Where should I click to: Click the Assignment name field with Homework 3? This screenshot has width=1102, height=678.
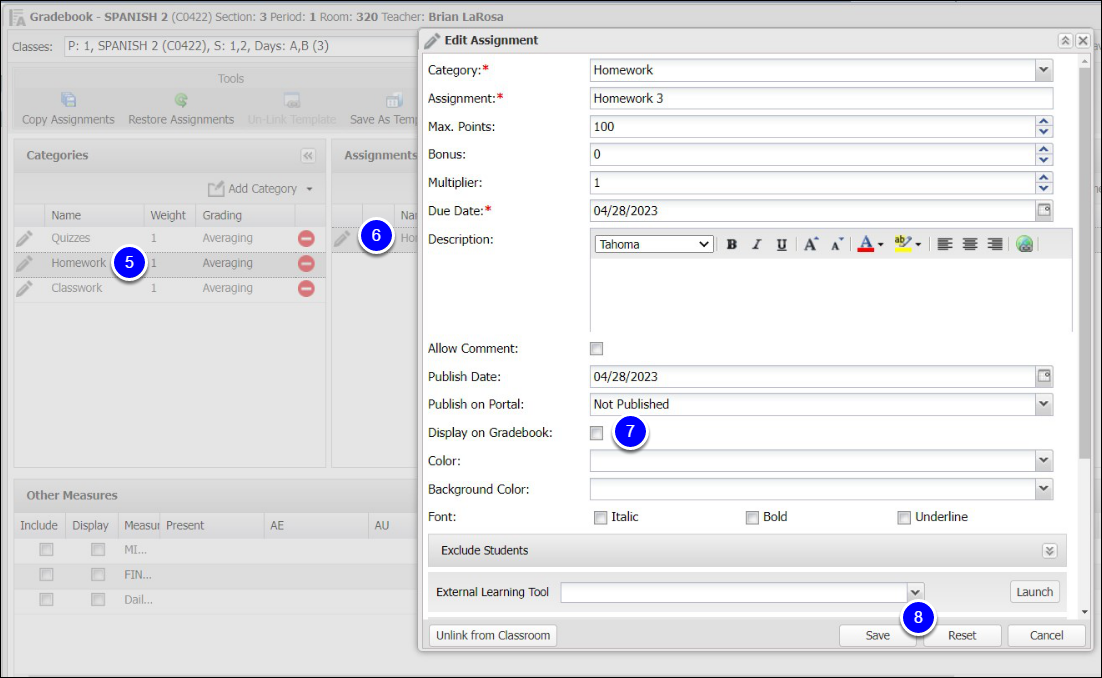click(x=821, y=98)
